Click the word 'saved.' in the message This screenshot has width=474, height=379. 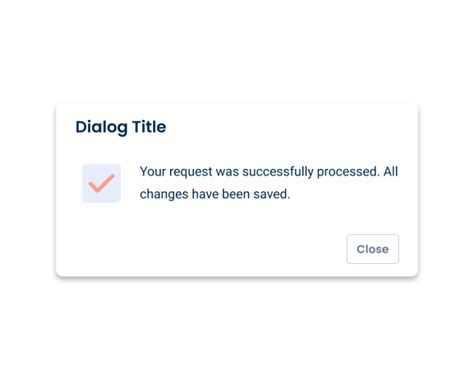(271, 194)
